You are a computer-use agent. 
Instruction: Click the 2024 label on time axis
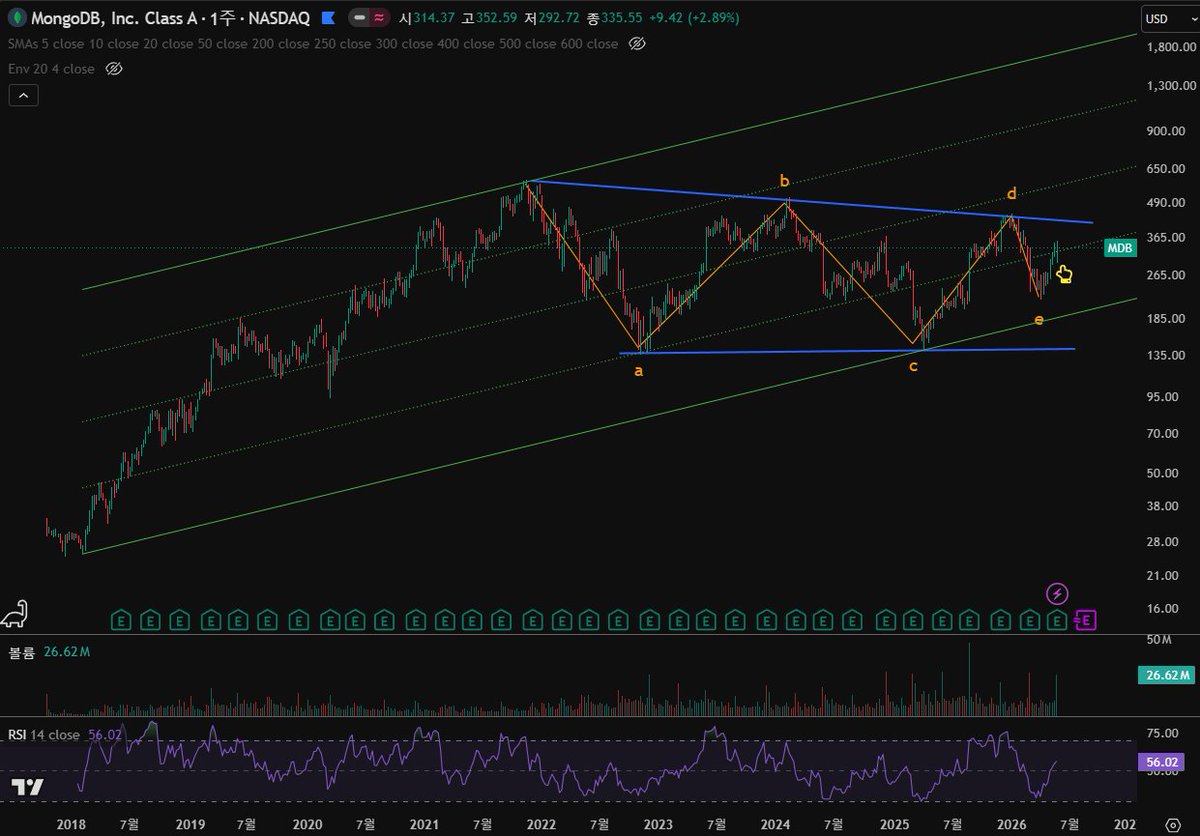pos(776,823)
